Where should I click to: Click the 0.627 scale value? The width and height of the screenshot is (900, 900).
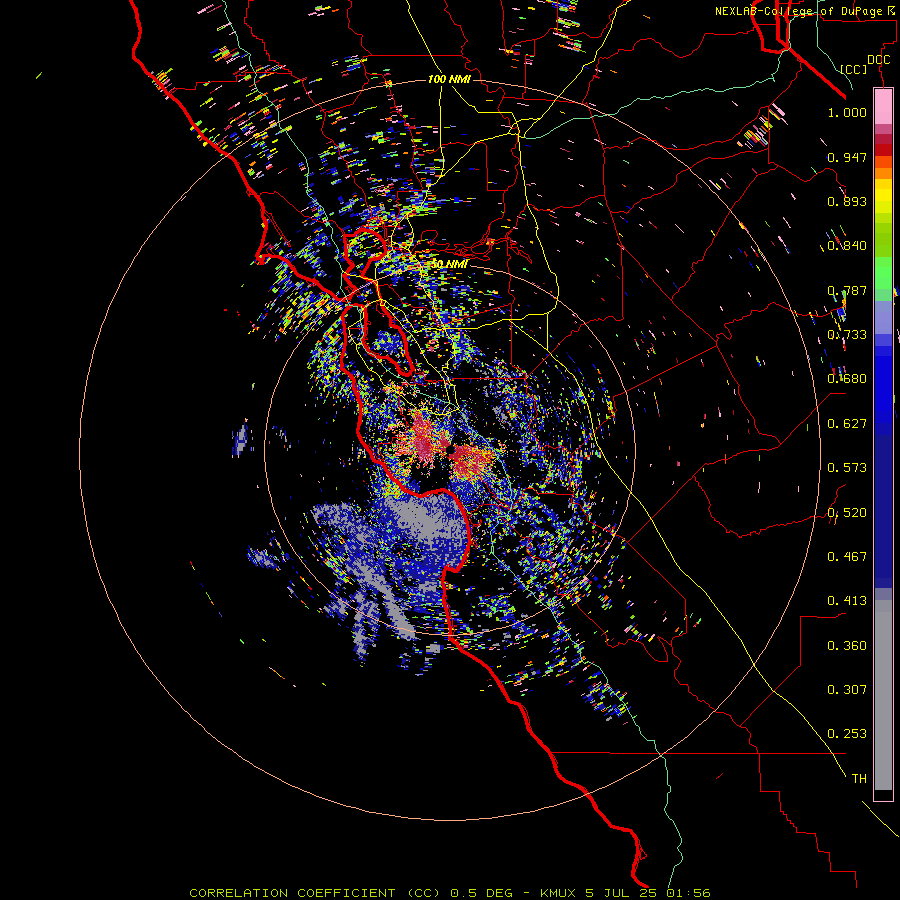pyautogui.click(x=847, y=424)
